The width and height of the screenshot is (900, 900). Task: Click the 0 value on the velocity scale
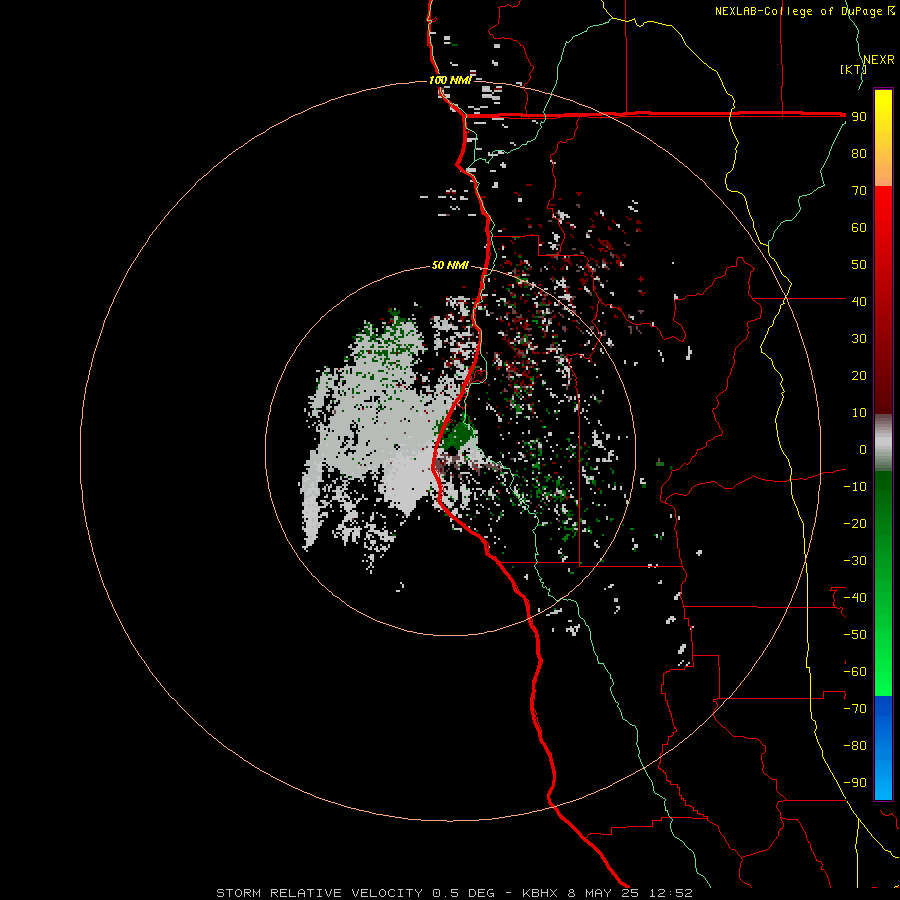863,449
